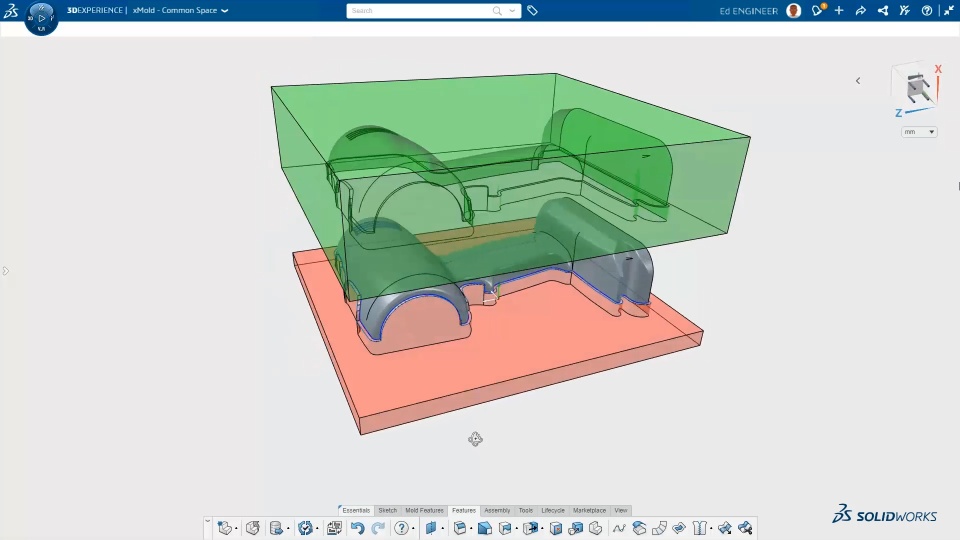Open the notifications bell
Image resolution: width=960 pixels, height=540 pixels.
click(x=817, y=10)
